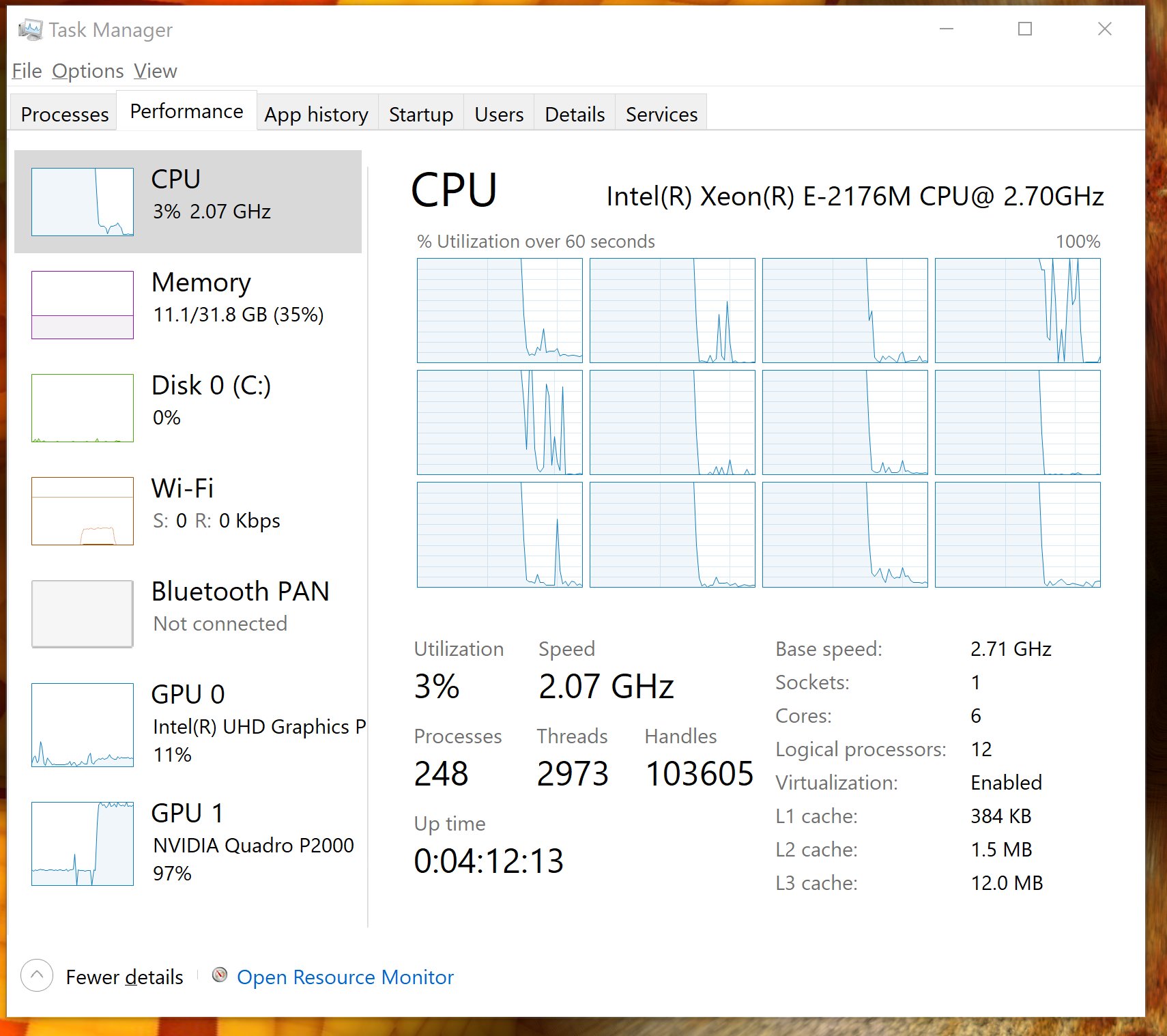Click the Virtualization Enabled value
1167x1036 pixels.
[1007, 783]
